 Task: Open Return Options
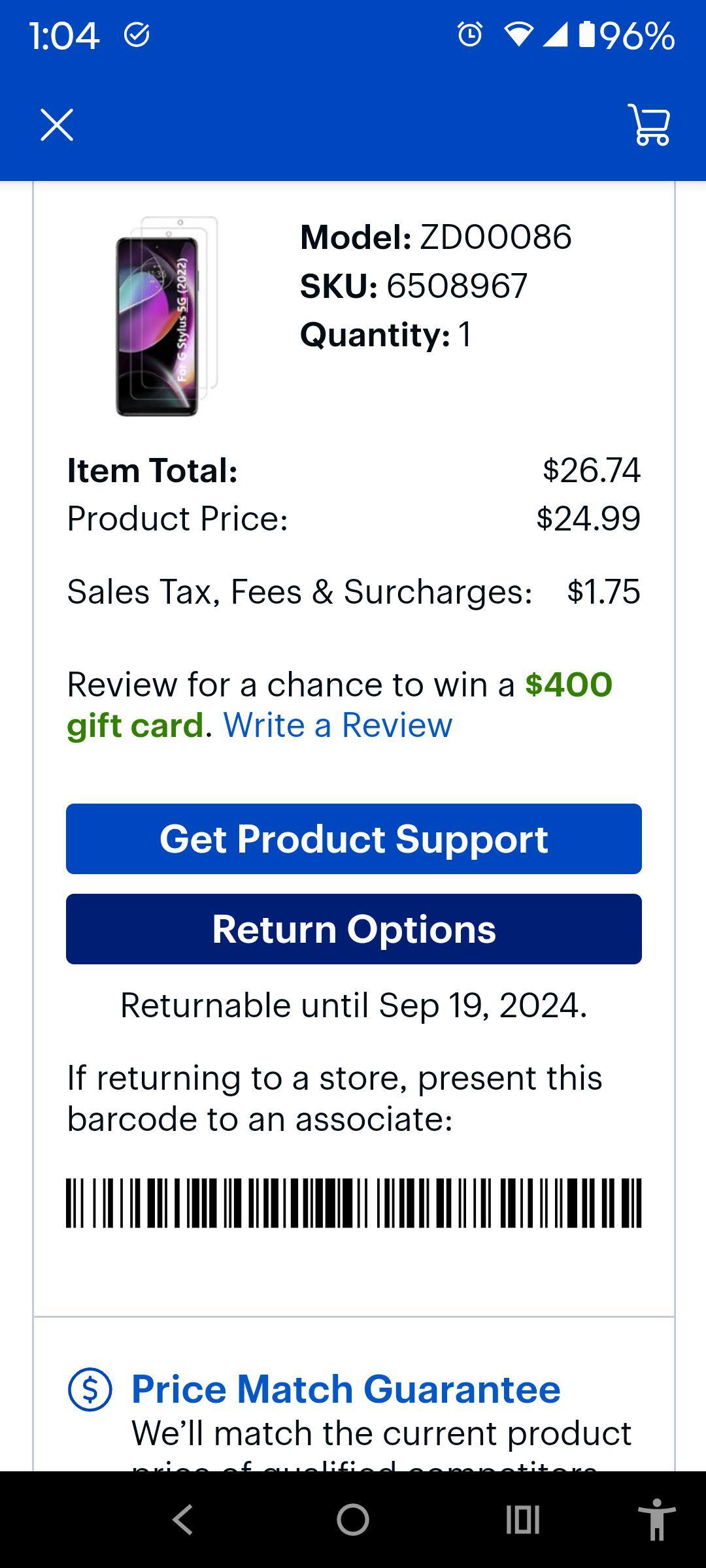[x=353, y=929]
